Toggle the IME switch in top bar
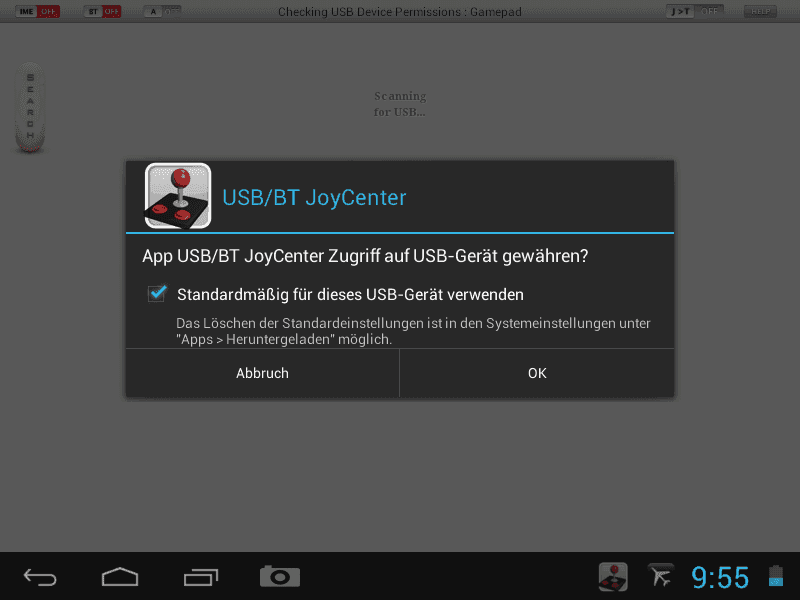The image size is (800, 600). (37, 11)
